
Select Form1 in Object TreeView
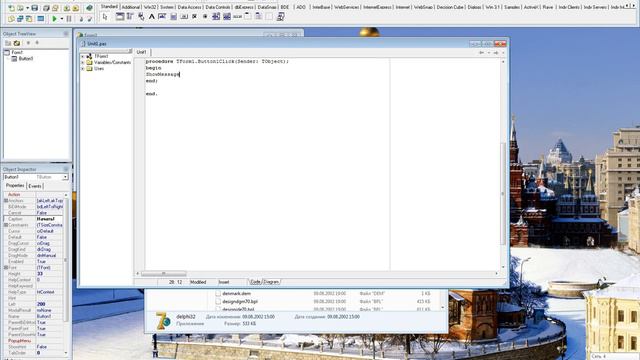pyautogui.click(x=17, y=52)
